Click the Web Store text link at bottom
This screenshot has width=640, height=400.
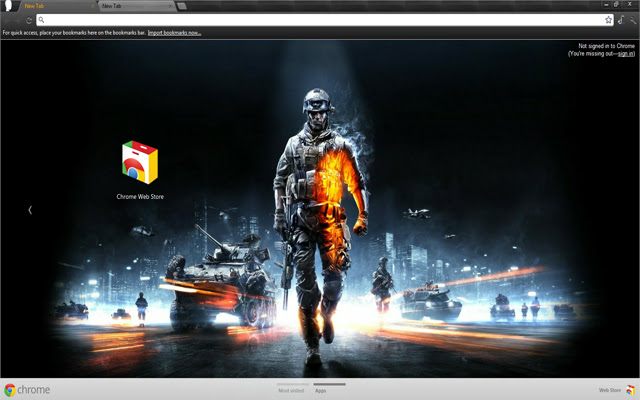tap(610, 390)
